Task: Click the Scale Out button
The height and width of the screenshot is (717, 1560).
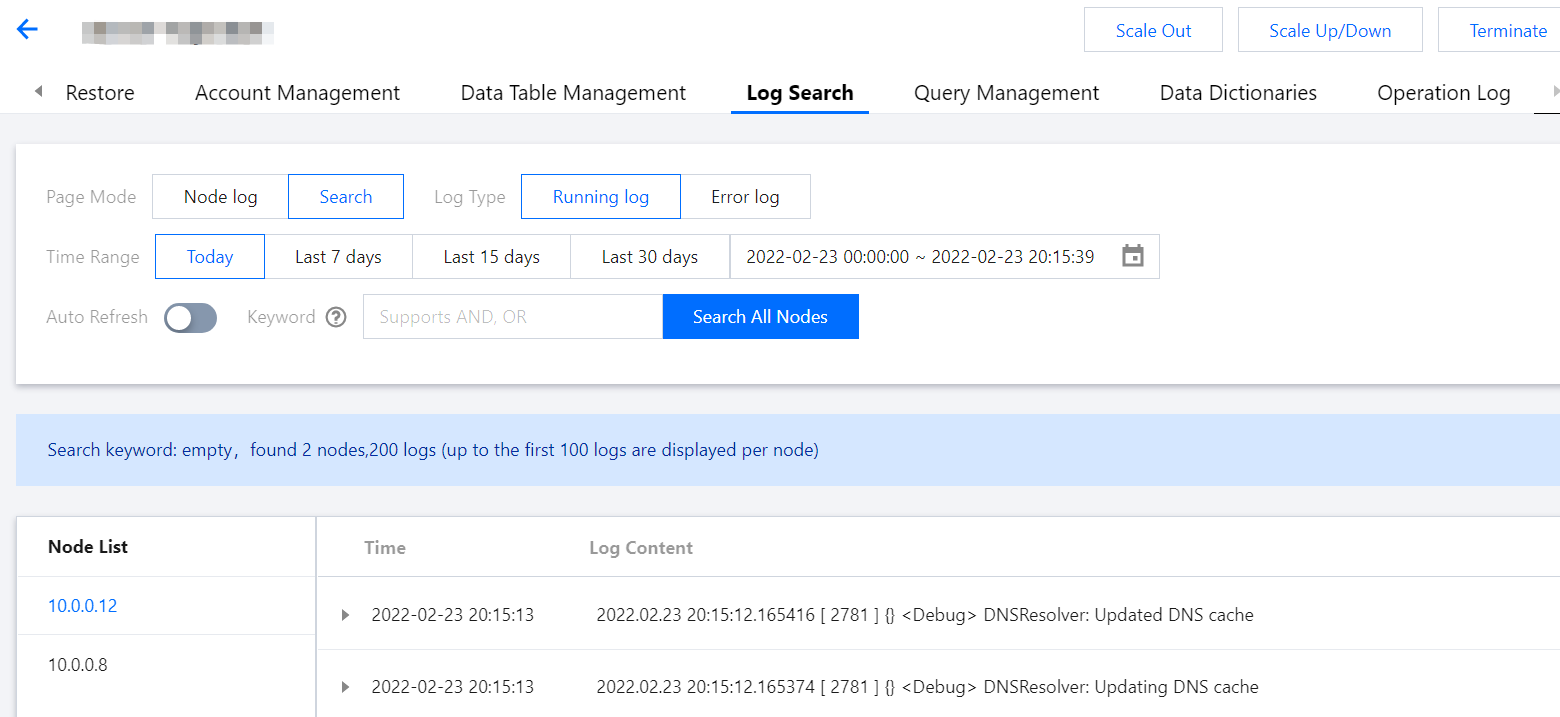Action: coord(1153,30)
